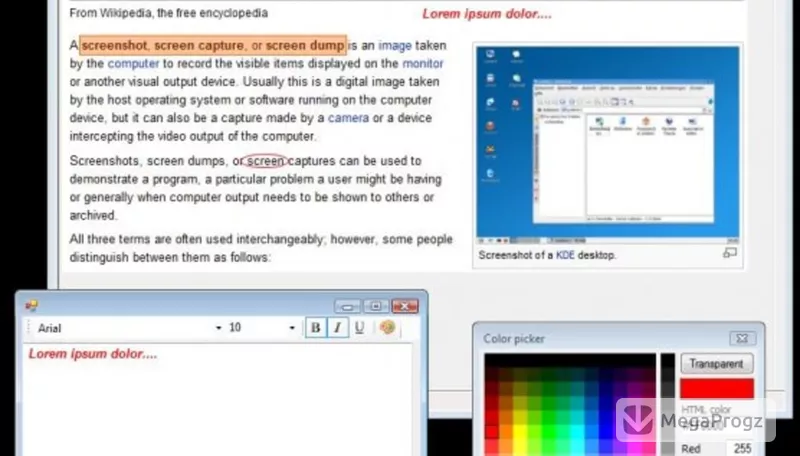Pick a color from the palette grid

[x=570, y=404]
